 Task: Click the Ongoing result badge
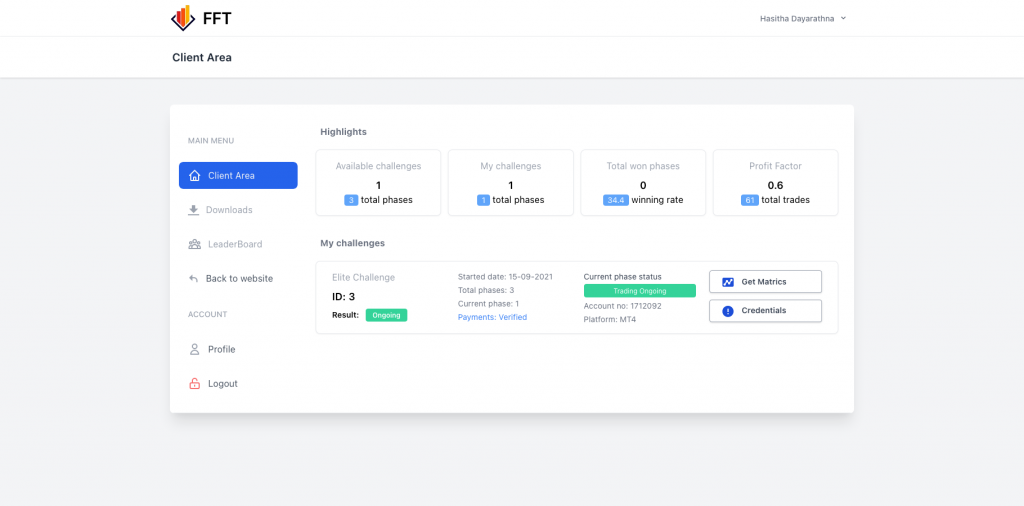click(x=387, y=315)
